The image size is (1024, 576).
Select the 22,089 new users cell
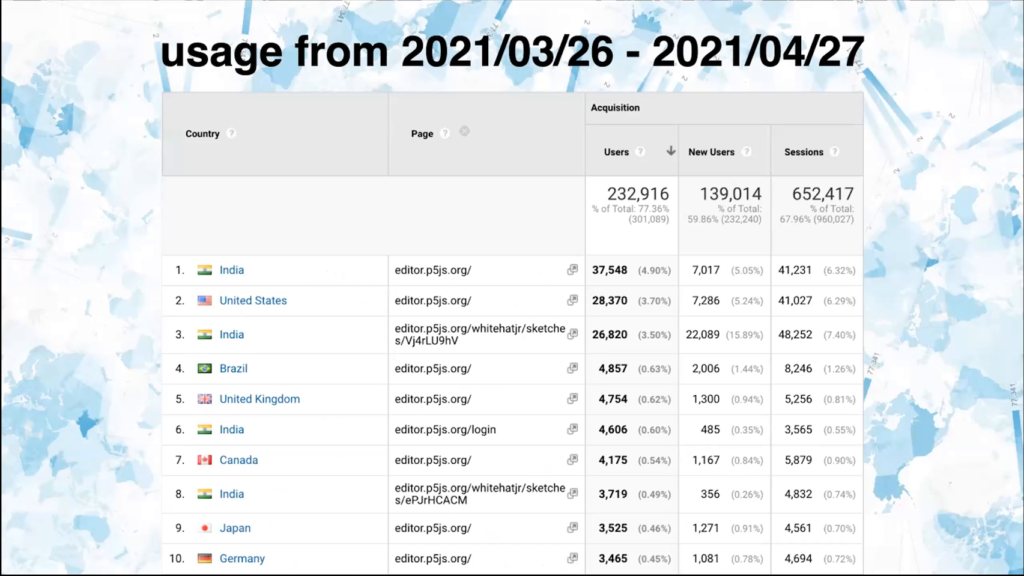click(703, 334)
